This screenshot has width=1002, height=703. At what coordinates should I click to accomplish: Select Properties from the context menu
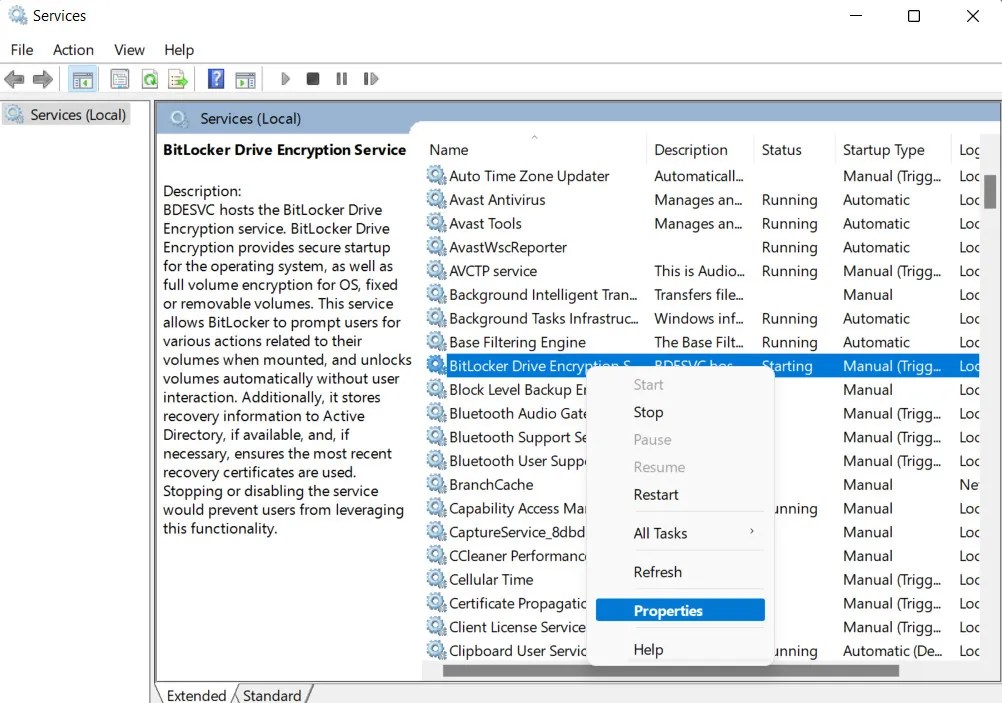click(668, 609)
